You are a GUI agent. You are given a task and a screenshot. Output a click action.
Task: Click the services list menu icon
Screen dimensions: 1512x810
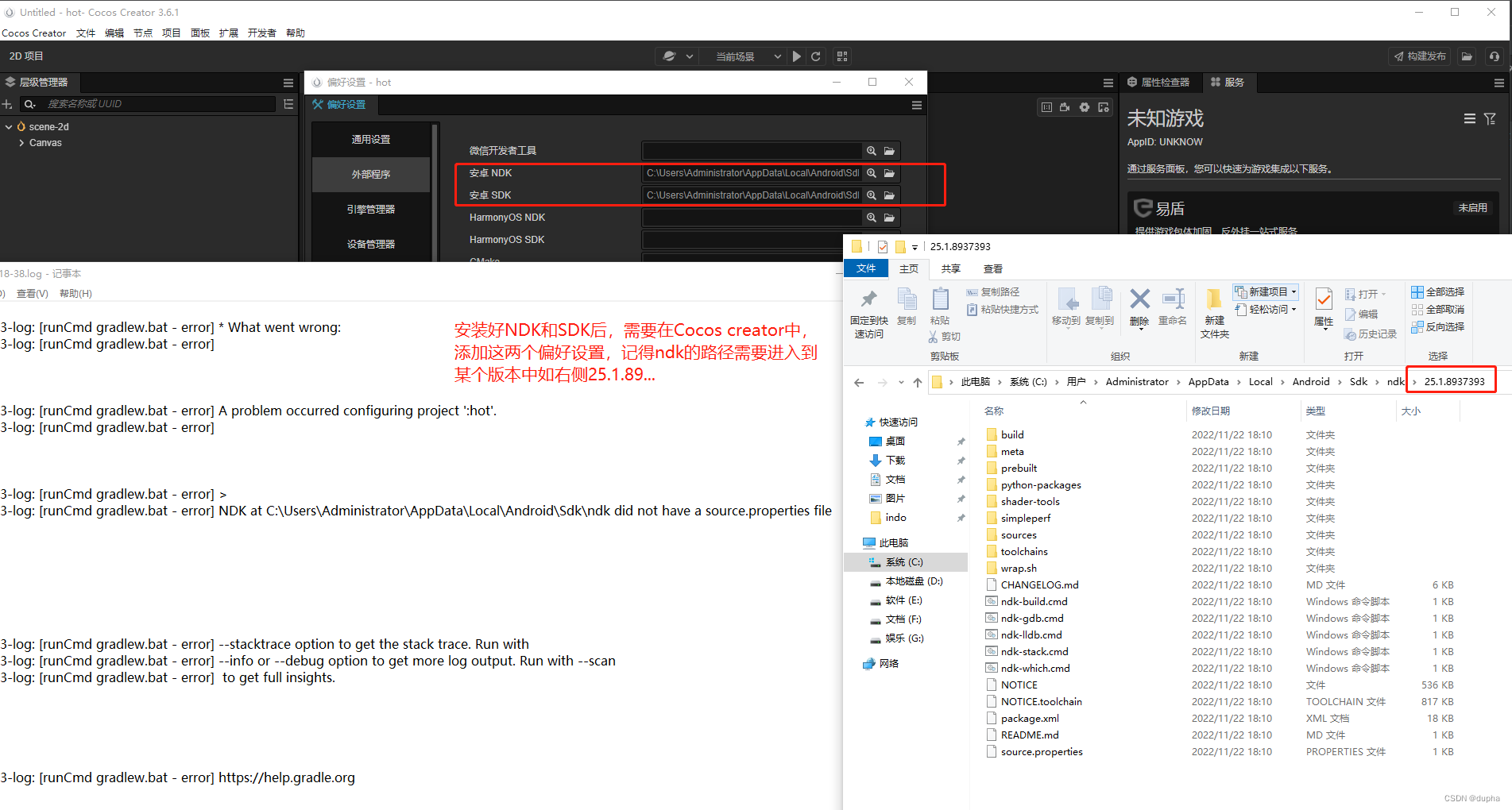pos(1470,118)
